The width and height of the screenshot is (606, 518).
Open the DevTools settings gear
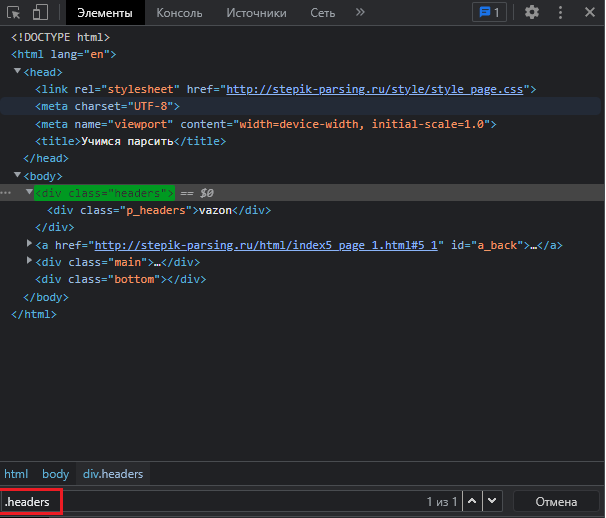click(532, 13)
